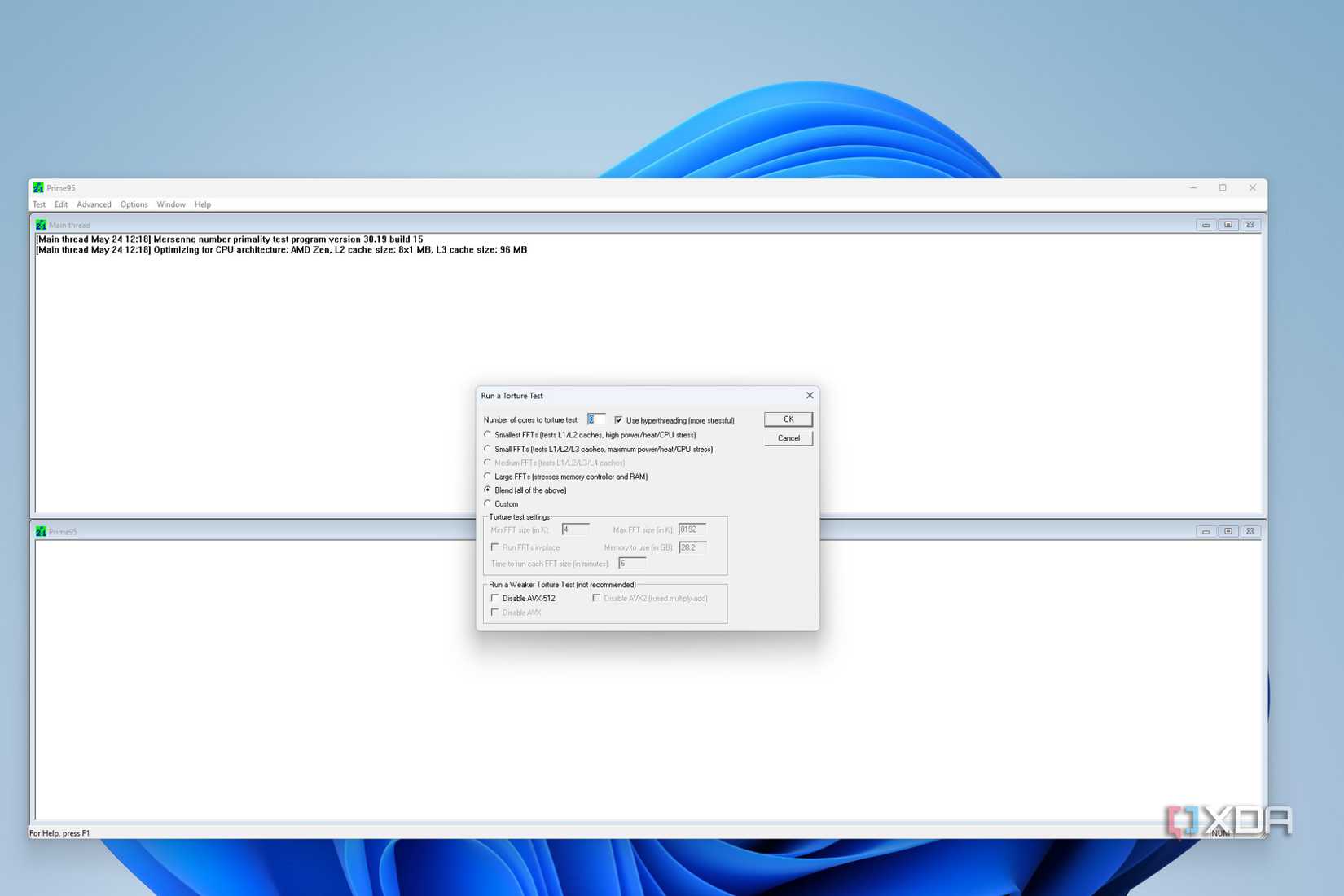Minimize the Main thread child window

pos(1206,225)
